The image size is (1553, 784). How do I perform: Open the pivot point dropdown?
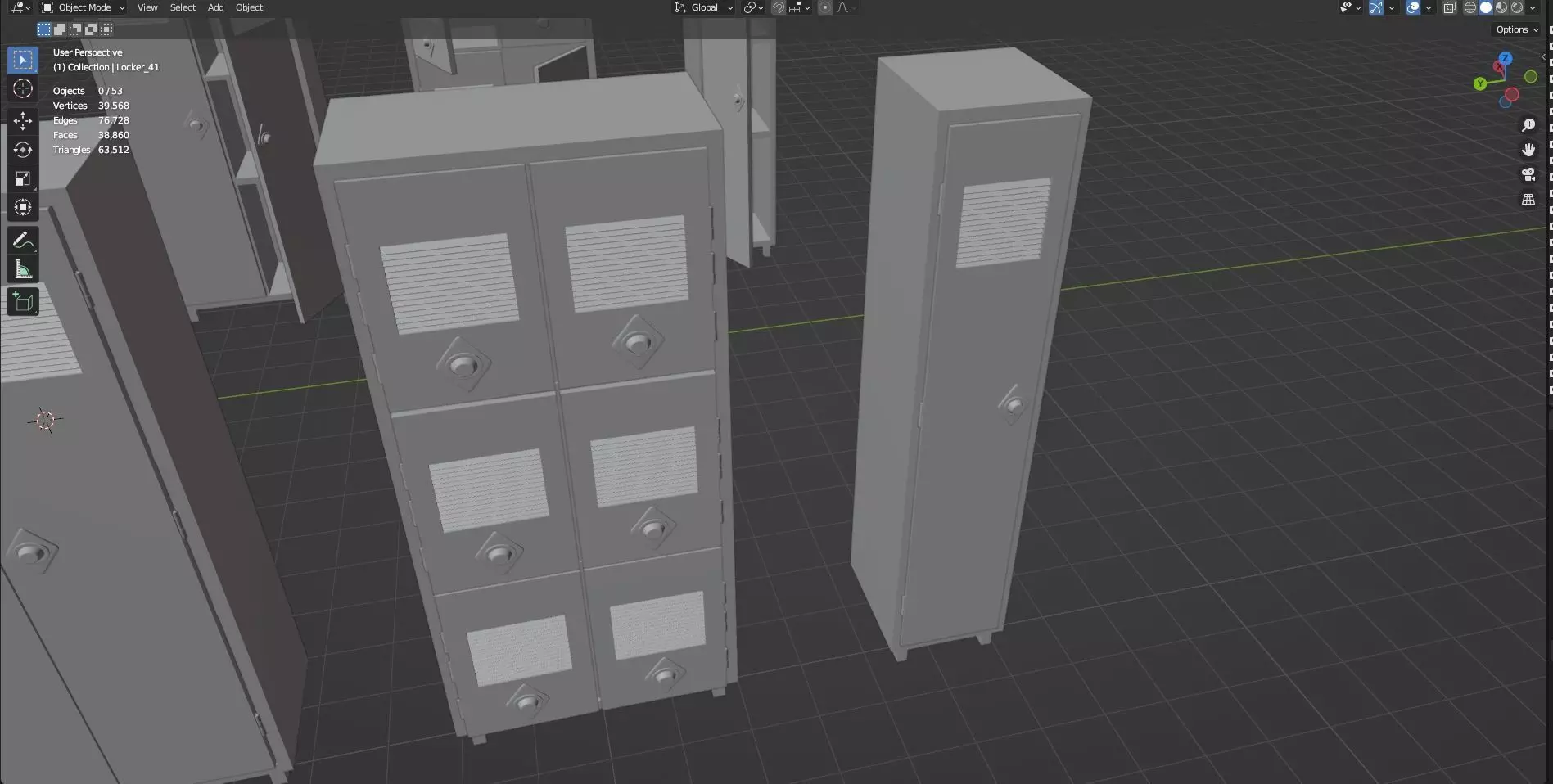[753, 7]
